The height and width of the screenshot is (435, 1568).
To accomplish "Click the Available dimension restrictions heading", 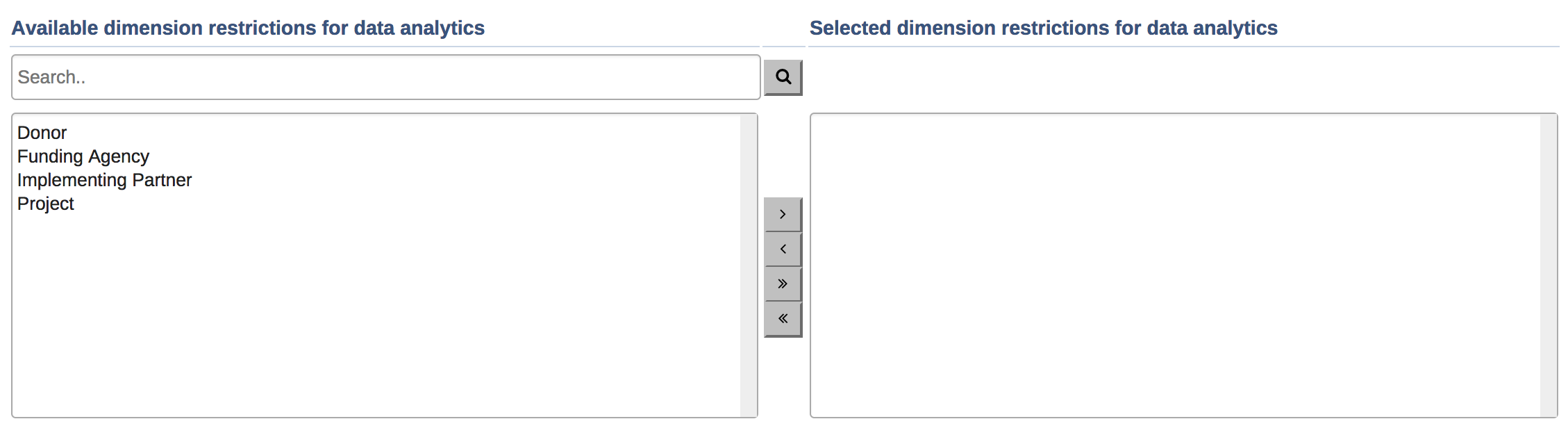I will coord(248,28).
